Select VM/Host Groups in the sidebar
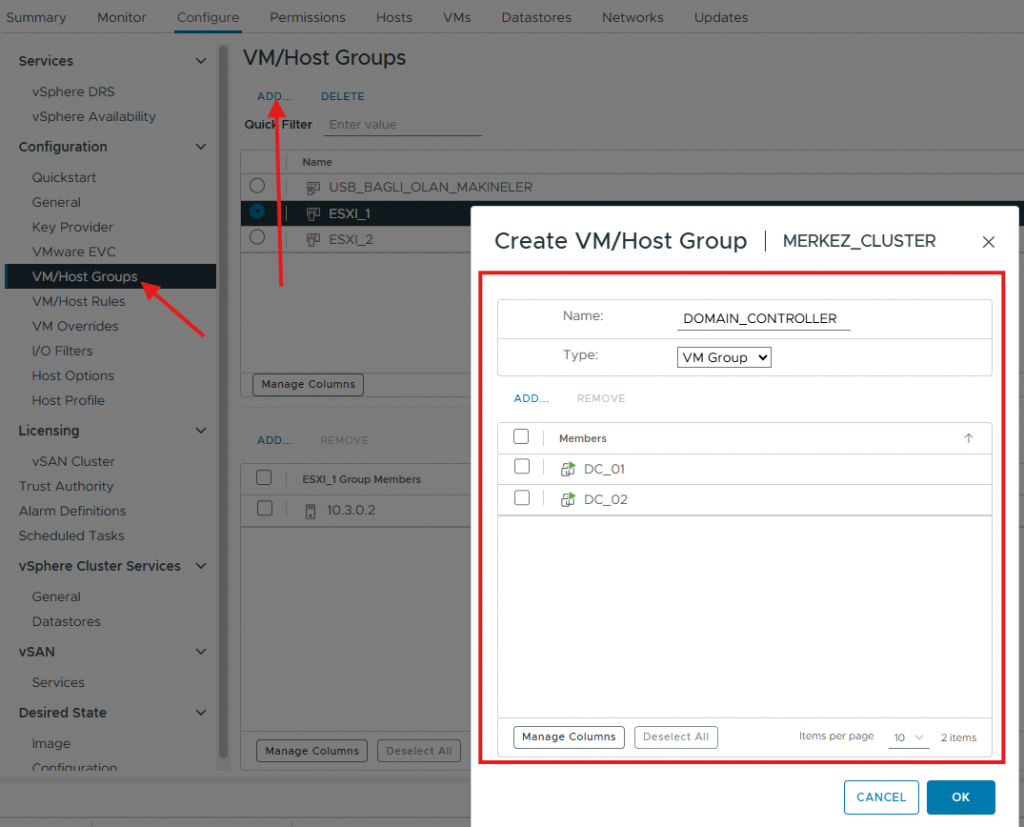Image resolution: width=1024 pixels, height=827 pixels. [x=110, y=276]
